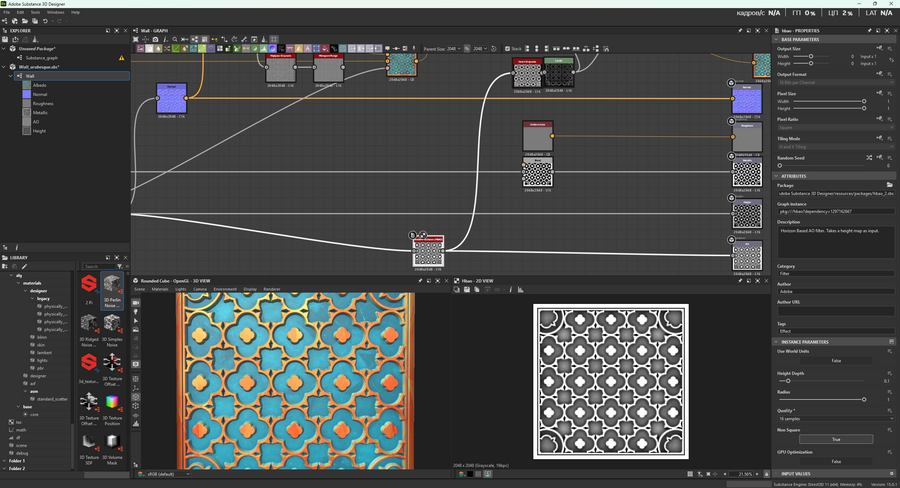Select the 3D Volume Mask node icon

113,442
